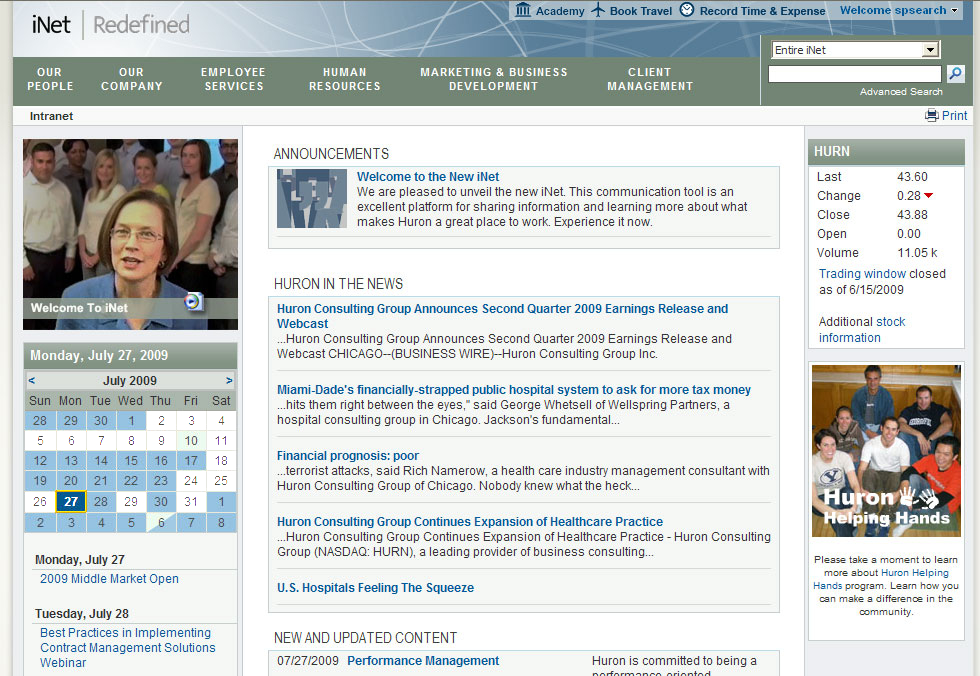View the 2009 Middle Market Open event
Viewport: 980px width, 676px height.
point(108,578)
